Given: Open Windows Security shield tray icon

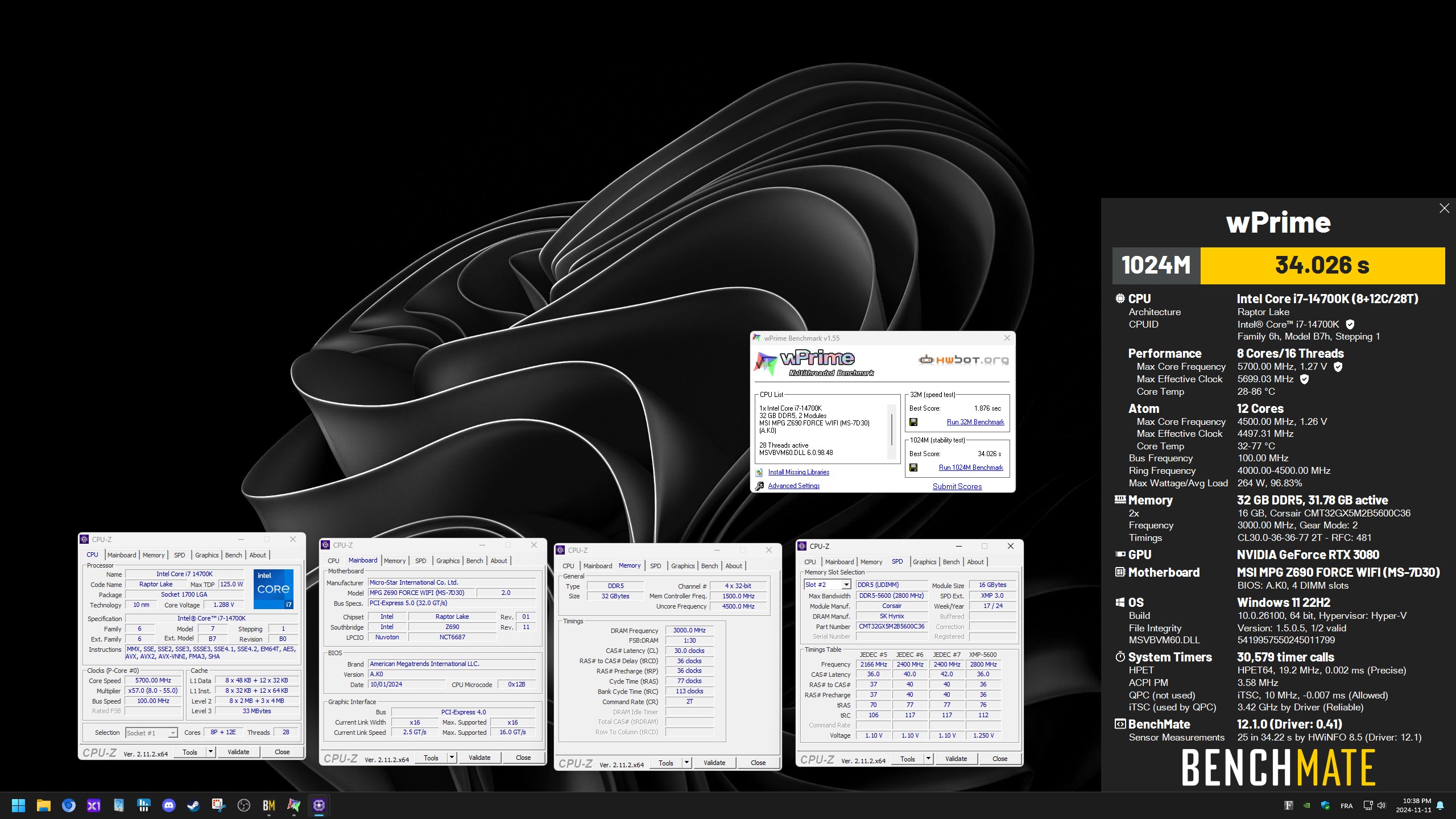Looking at the screenshot, I should (1325, 805).
